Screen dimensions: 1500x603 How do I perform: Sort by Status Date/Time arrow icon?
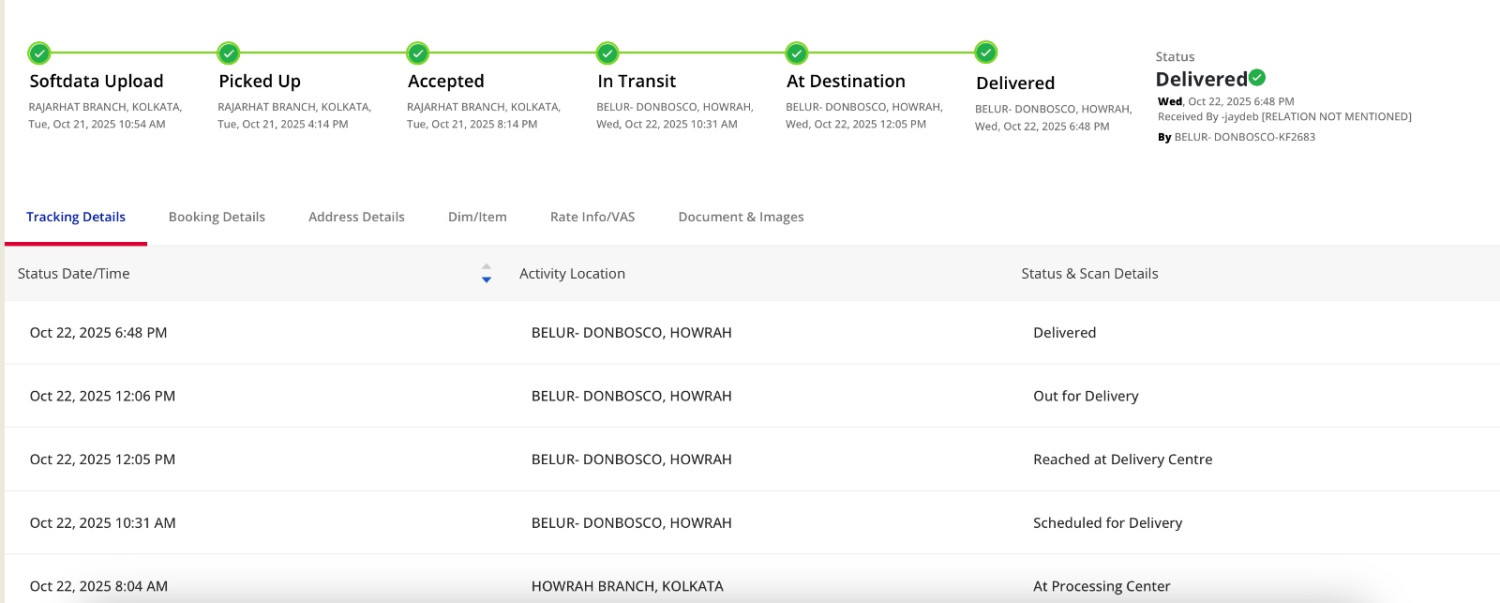coord(486,273)
